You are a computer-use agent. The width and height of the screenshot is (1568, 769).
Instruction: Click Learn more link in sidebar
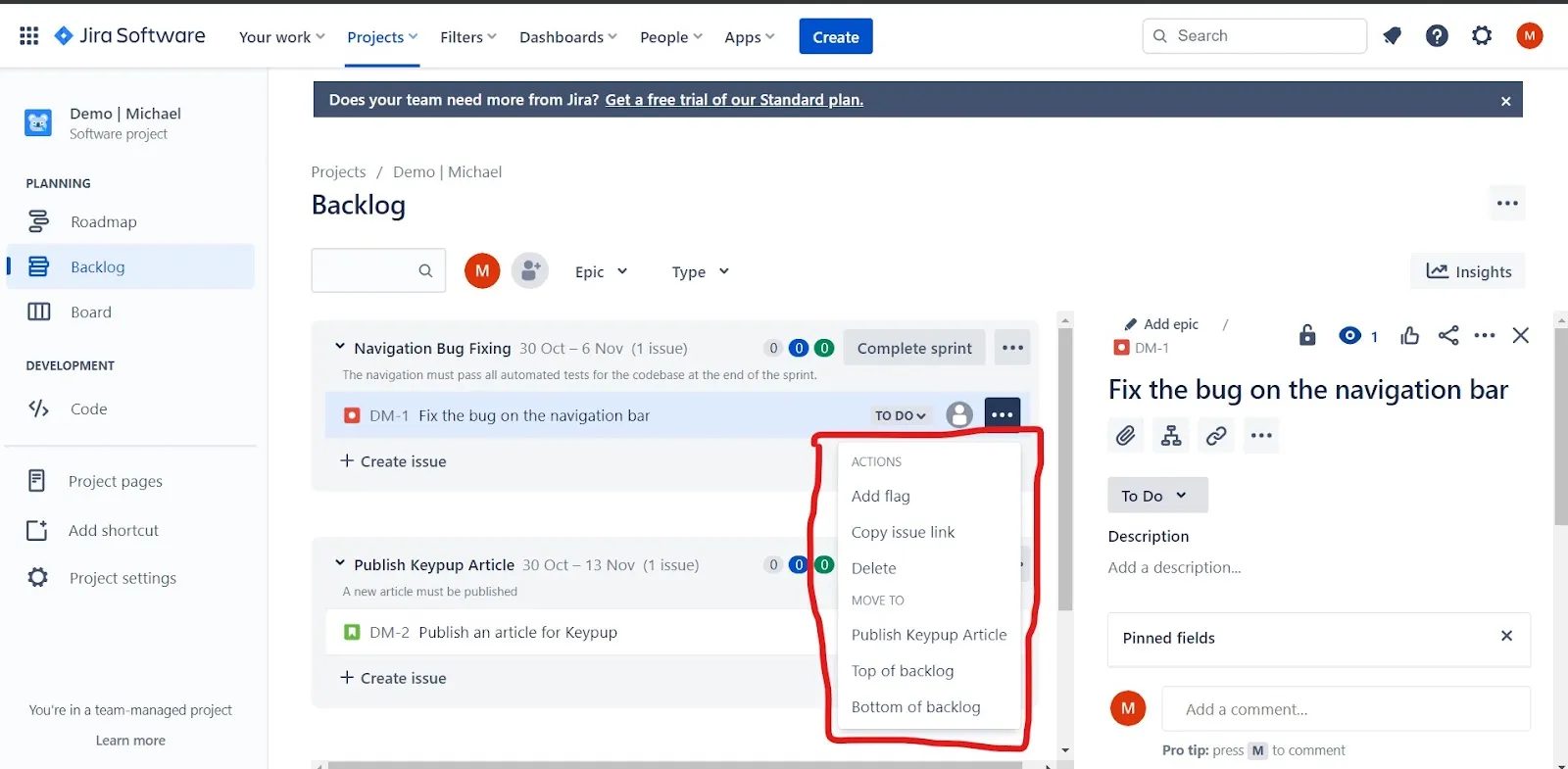tap(130, 741)
